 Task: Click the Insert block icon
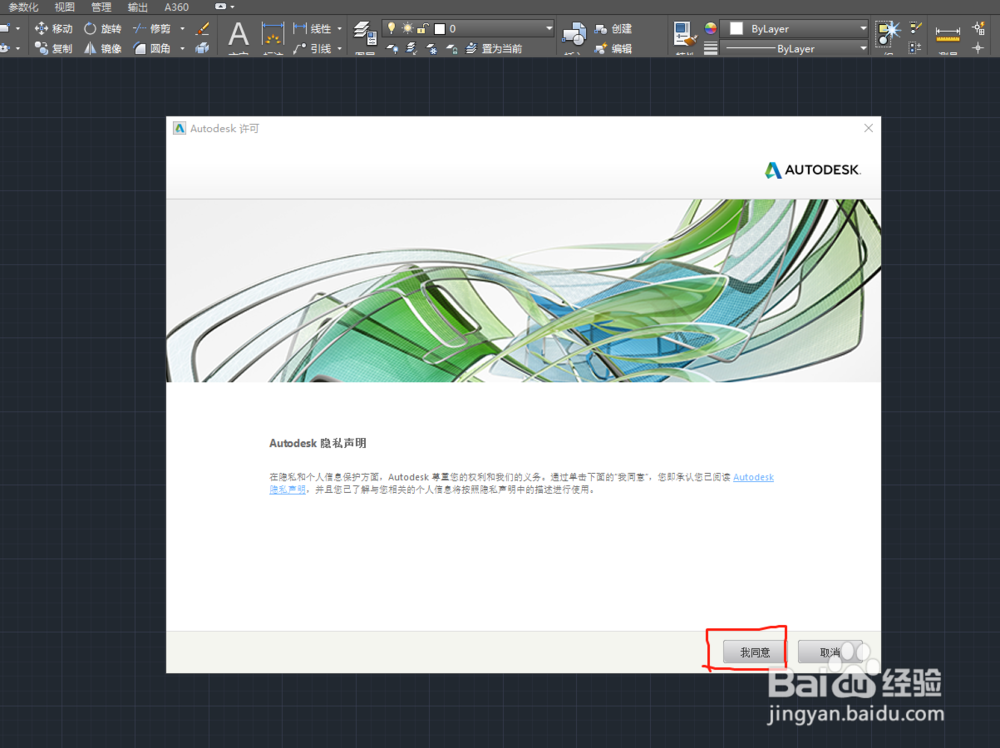tap(574, 34)
